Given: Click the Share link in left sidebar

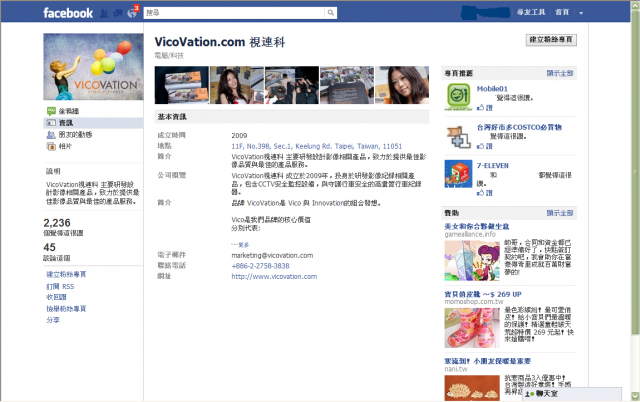Looking at the screenshot, I should (x=53, y=320).
